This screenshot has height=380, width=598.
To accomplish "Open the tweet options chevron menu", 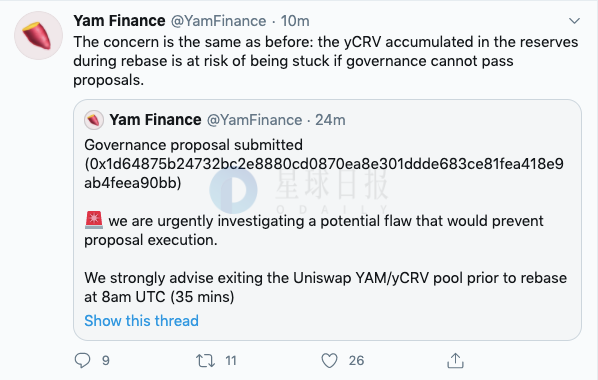I will coord(574,21).
